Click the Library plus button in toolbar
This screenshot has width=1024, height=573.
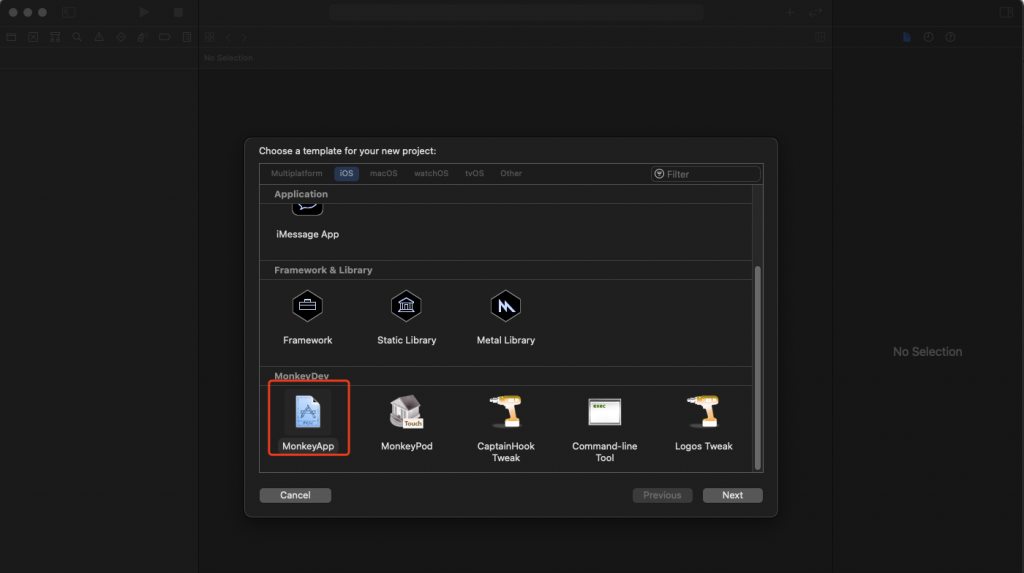tap(790, 12)
